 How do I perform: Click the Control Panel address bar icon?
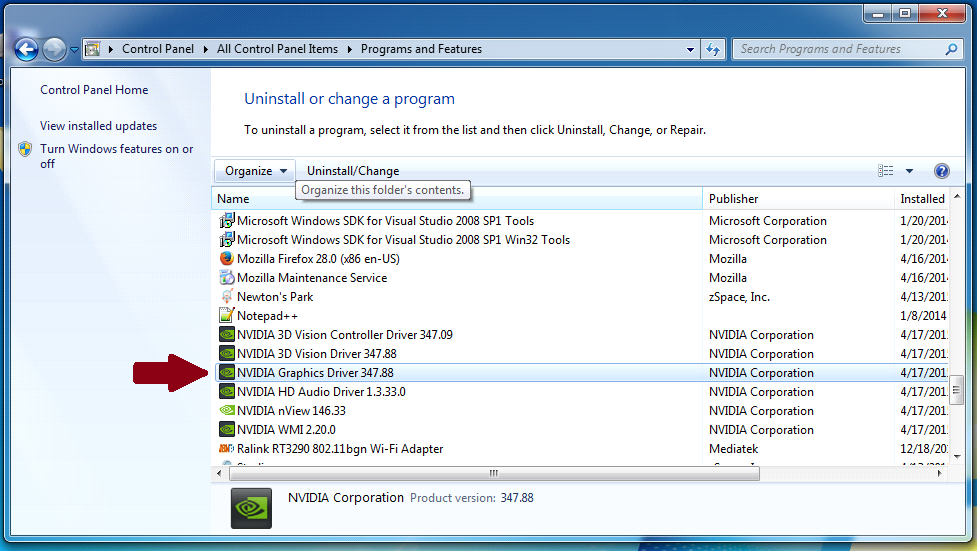pos(92,49)
